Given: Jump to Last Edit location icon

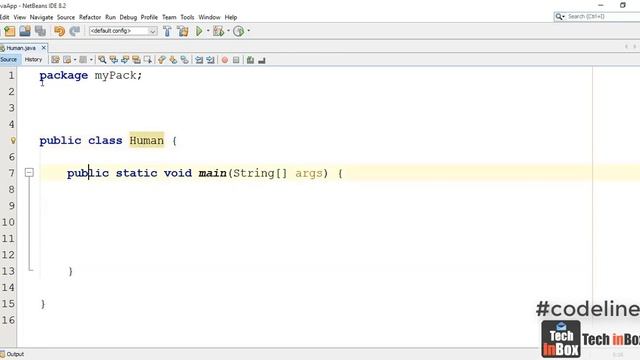Looking at the screenshot, I should click(55, 60).
